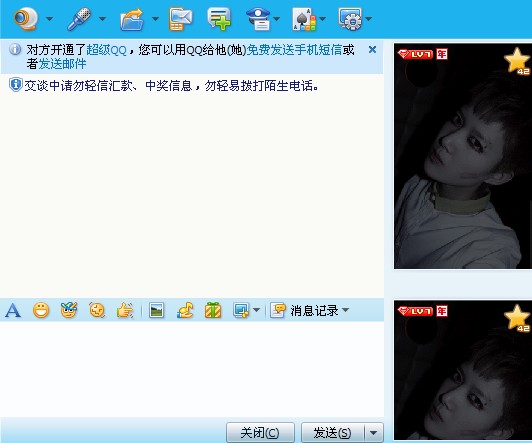Open the send options arrow beside 发送
The width and height of the screenshot is (532, 443).
click(374, 433)
